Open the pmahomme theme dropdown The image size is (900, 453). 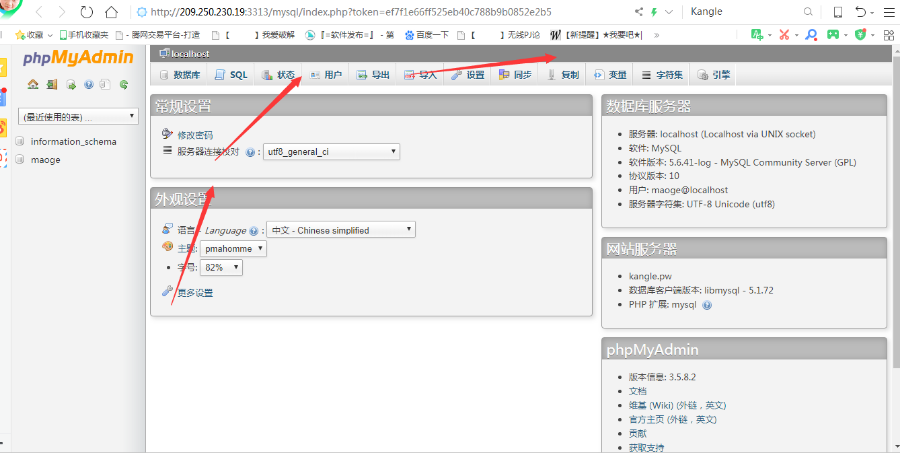pos(234,249)
